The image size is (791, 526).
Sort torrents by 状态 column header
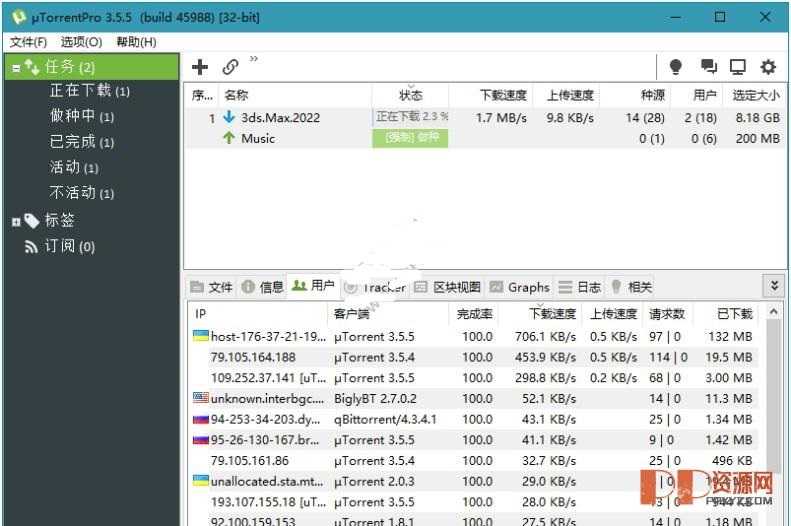pyautogui.click(x=410, y=95)
